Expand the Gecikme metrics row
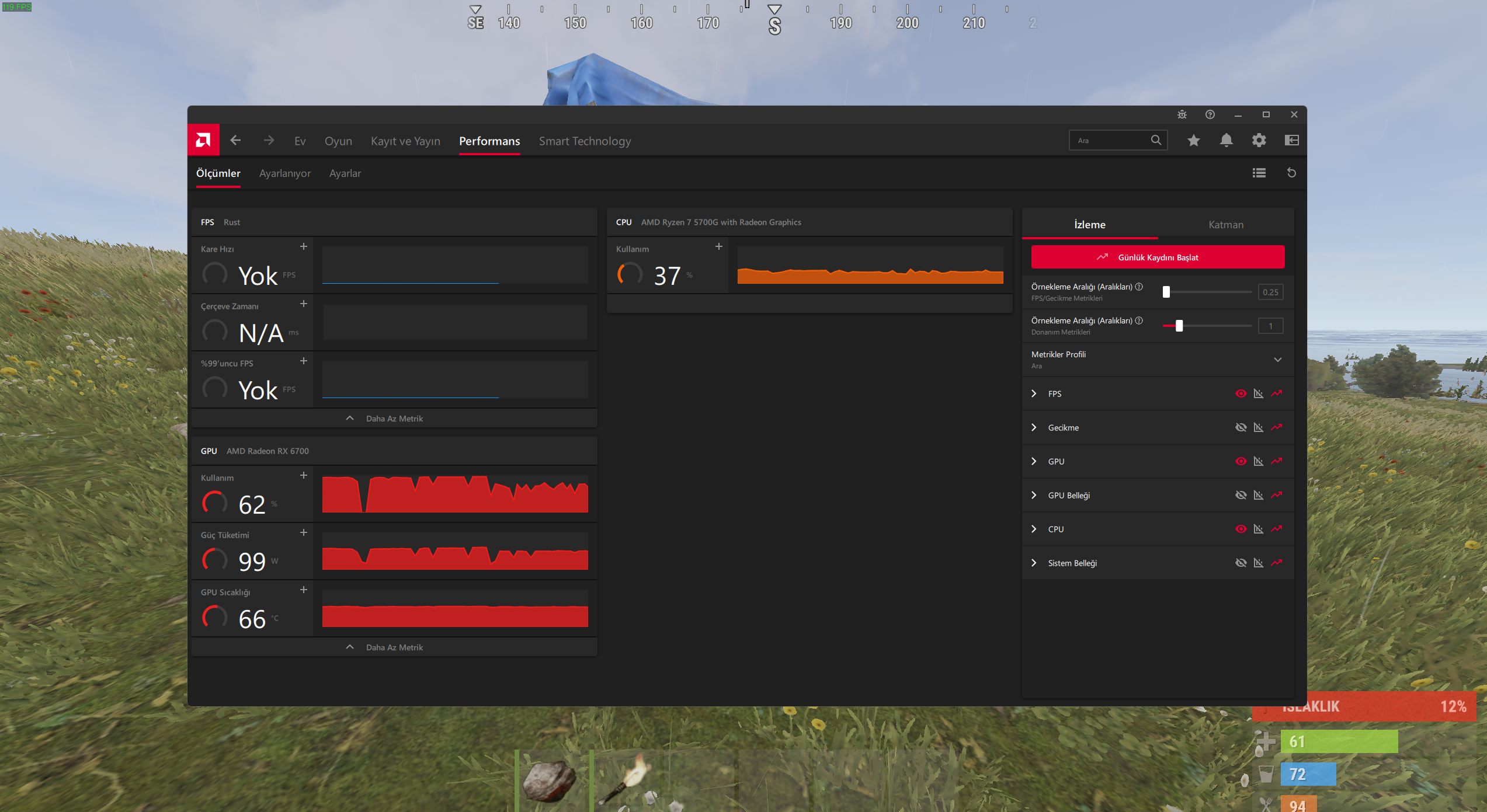 pyautogui.click(x=1034, y=427)
